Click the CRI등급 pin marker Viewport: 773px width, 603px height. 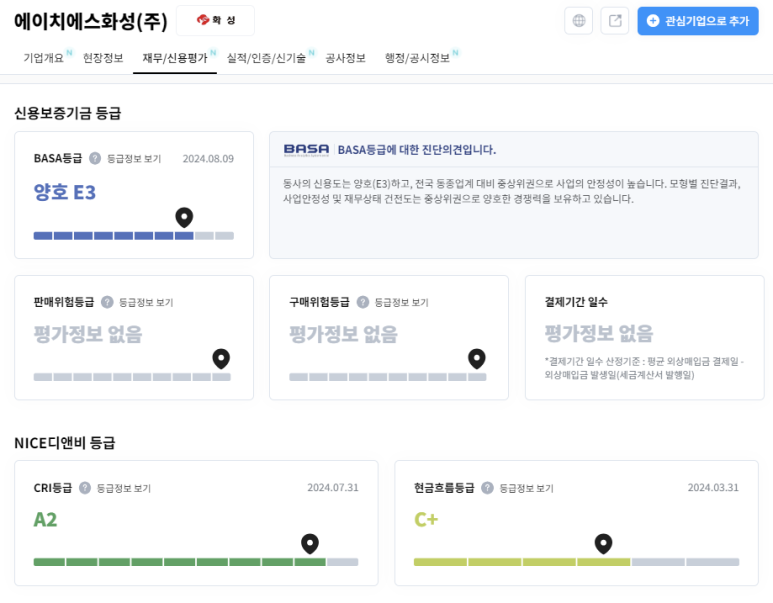pos(310,544)
